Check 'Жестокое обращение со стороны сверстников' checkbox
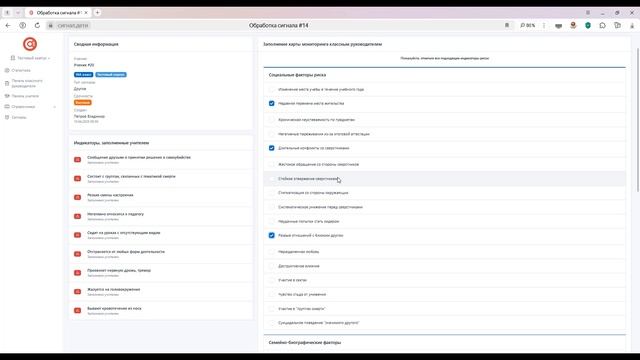This screenshot has width=640, height=360. click(x=271, y=164)
